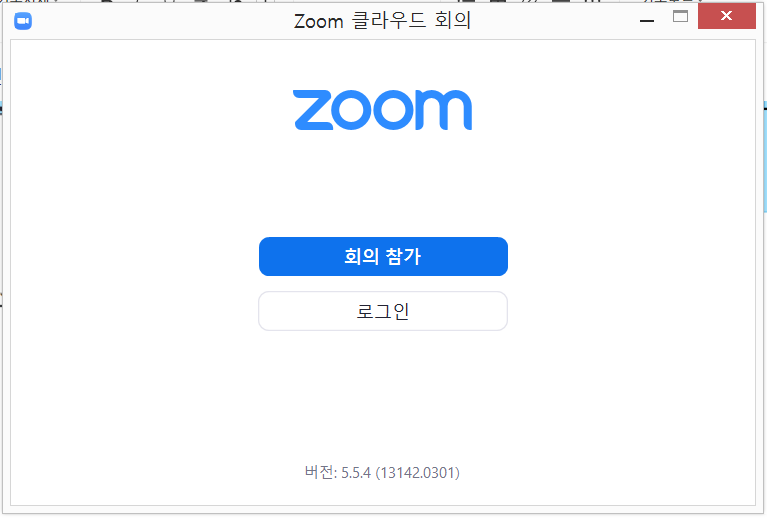Minimize the Zoom cloud meeting window
This screenshot has width=767, height=519.
[647, 21]
